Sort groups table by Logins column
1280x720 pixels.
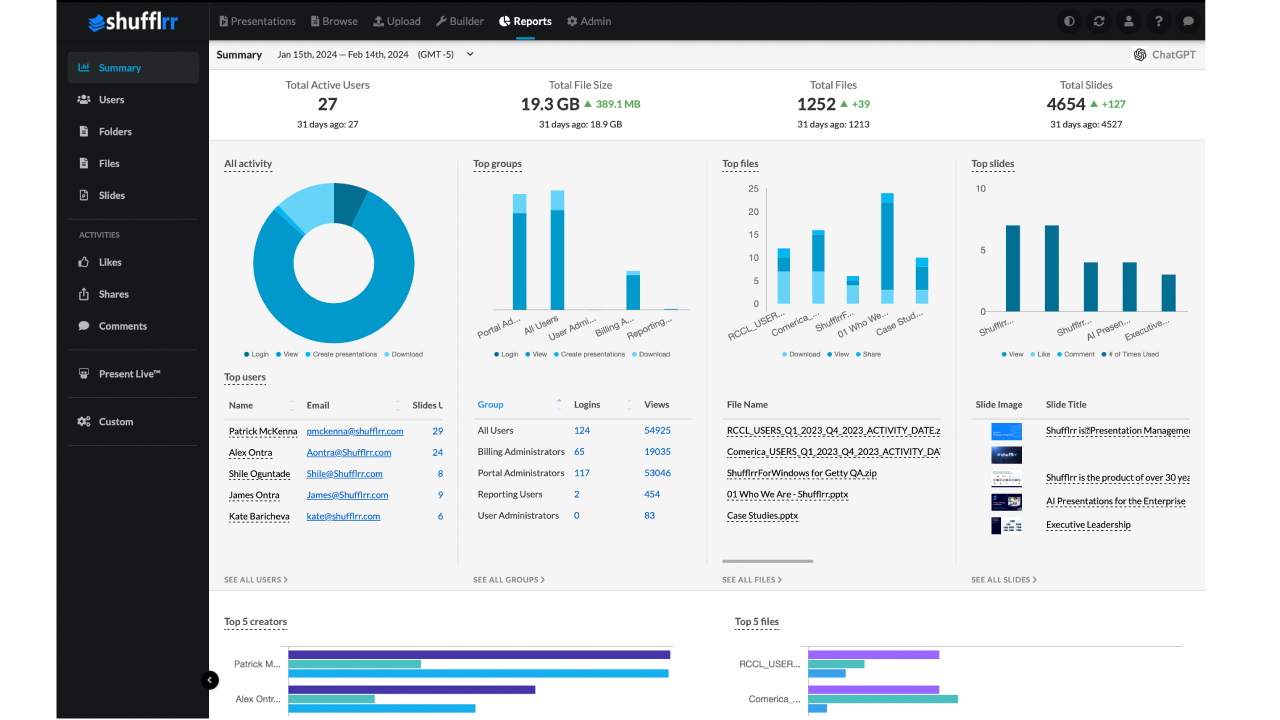(604, 405)
